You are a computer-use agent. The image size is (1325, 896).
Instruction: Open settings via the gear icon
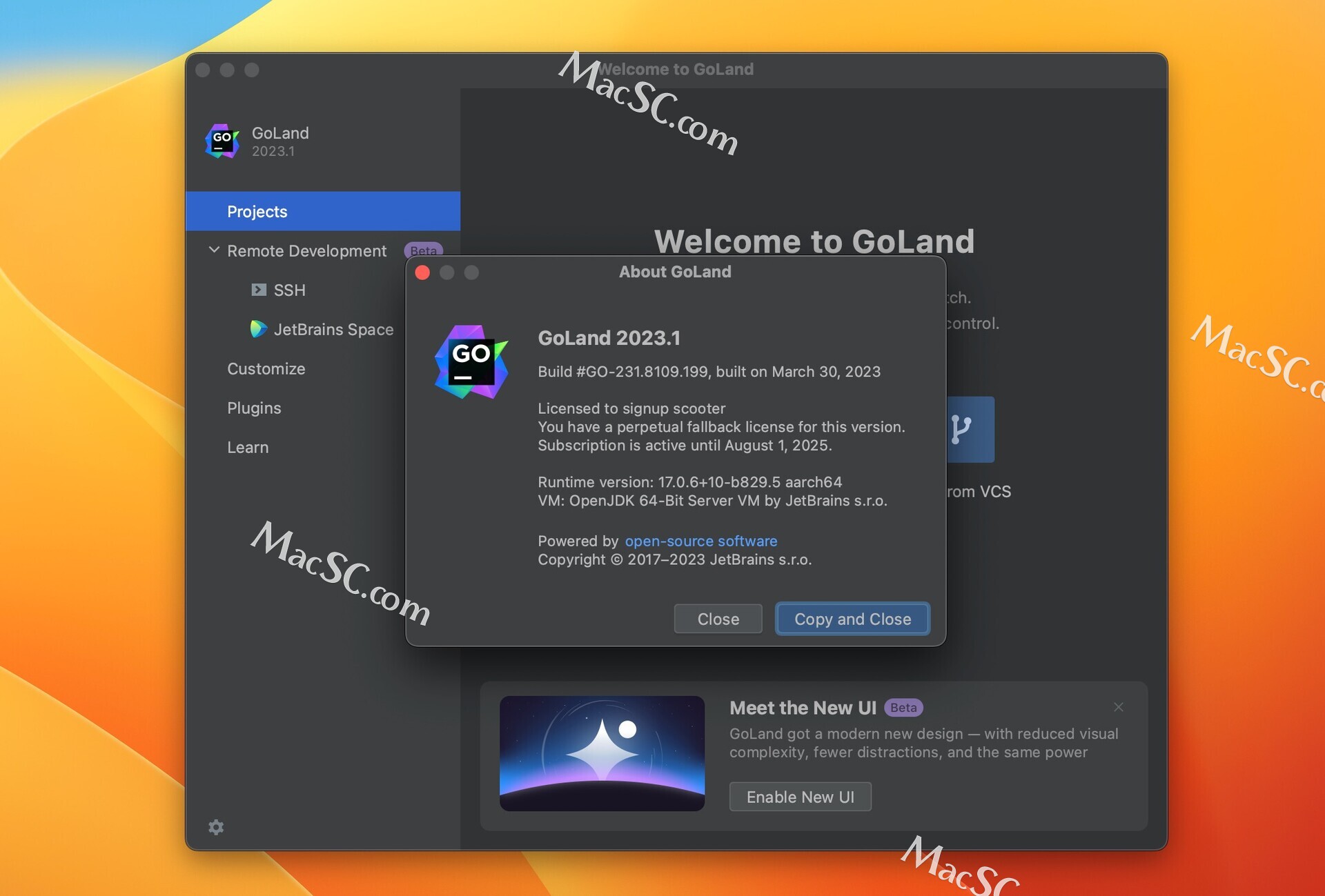(x=216, y=827)
